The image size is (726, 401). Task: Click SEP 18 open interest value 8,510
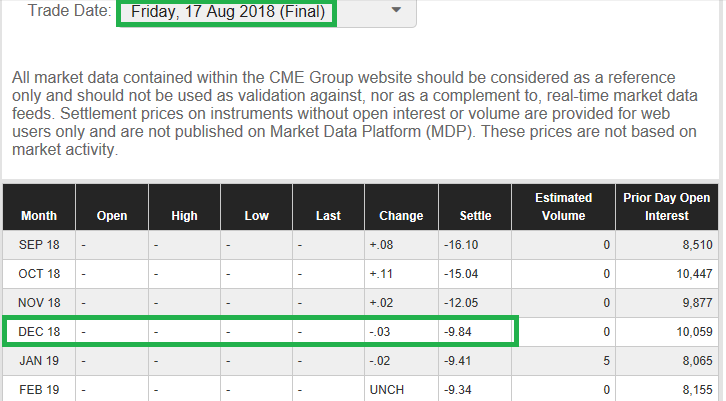(694, 244)
